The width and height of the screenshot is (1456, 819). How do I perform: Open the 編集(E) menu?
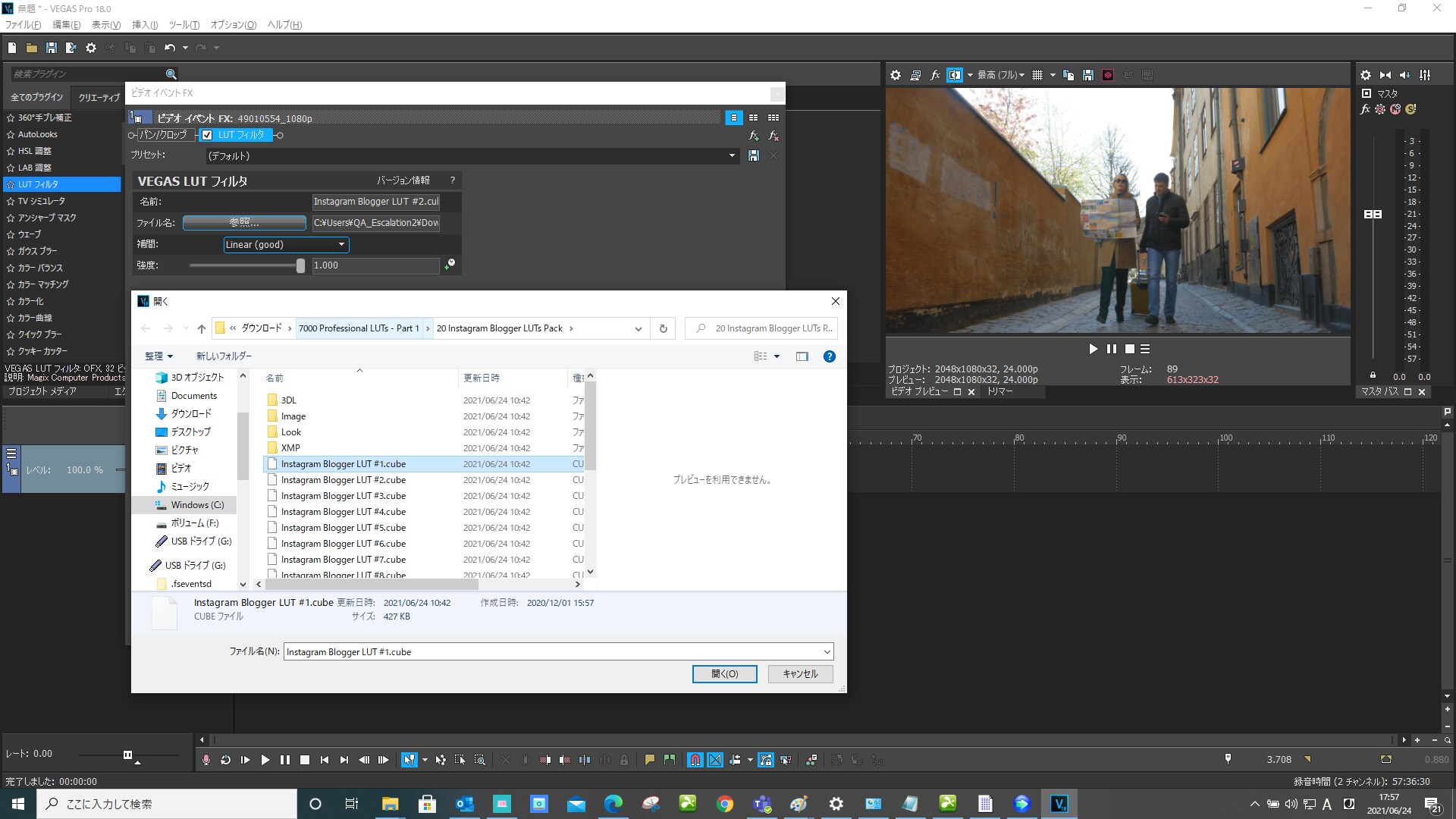pos(67,25)
